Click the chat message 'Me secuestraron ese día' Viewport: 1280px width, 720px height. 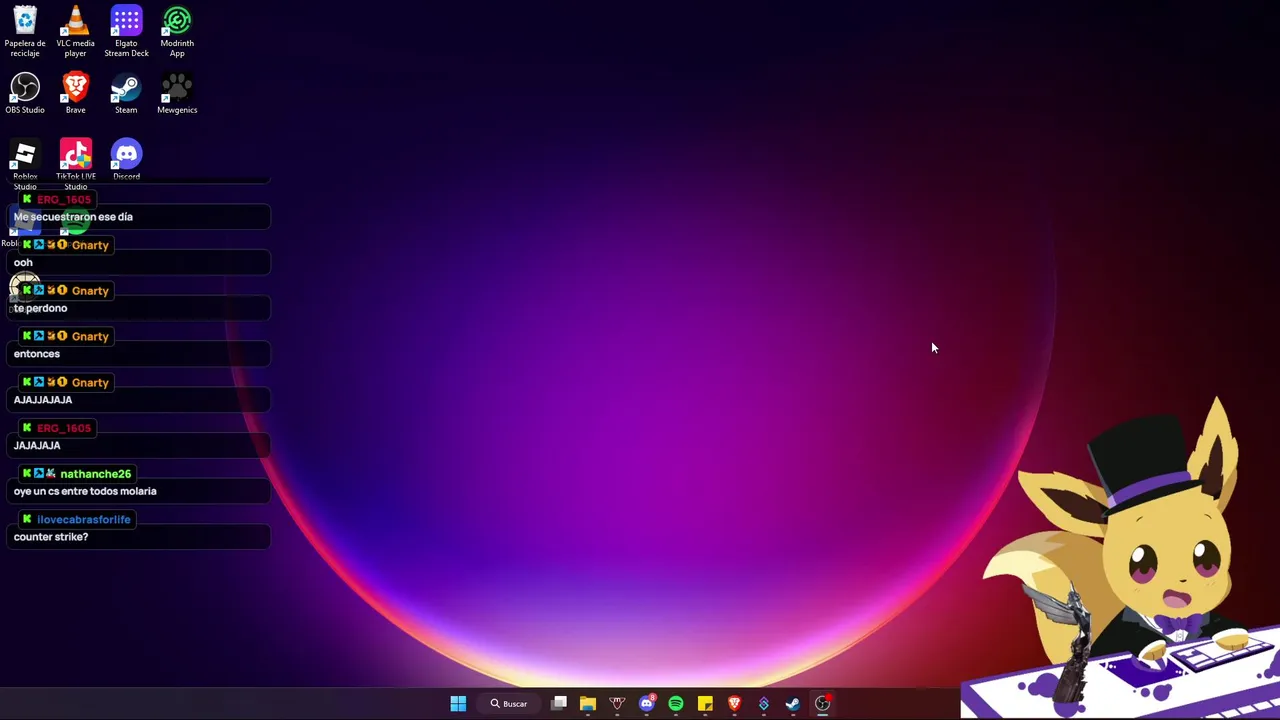coord(73,217)
